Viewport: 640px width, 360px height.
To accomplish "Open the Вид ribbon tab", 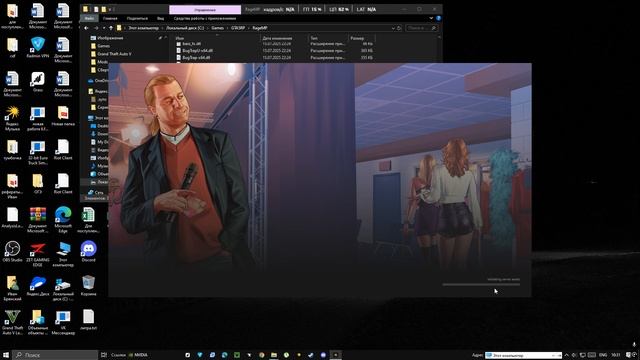I will pos(160,18).
